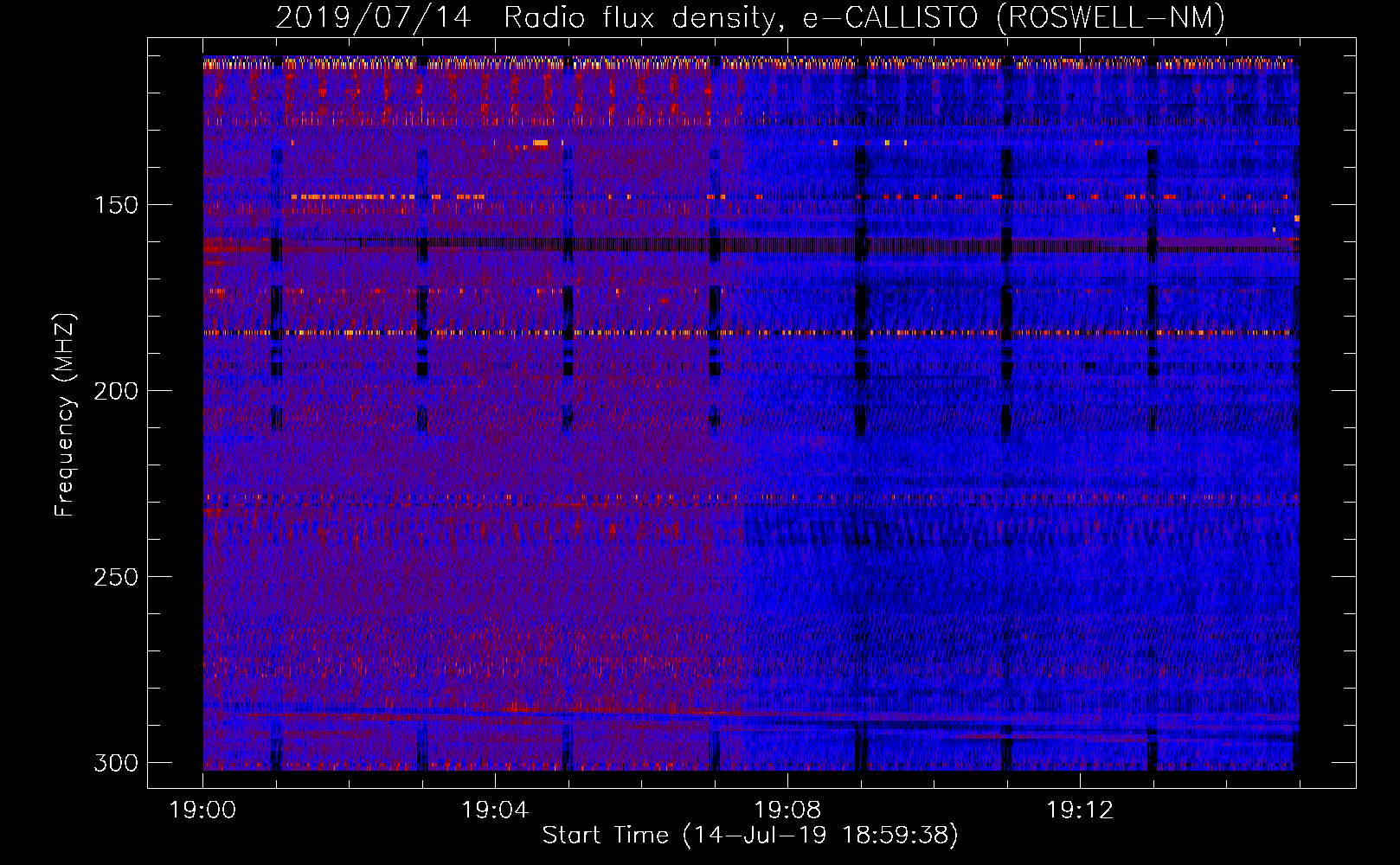Click the 'Frequency (MHZ)' axis label
The image size is (1400, 865).
point(65,415)
